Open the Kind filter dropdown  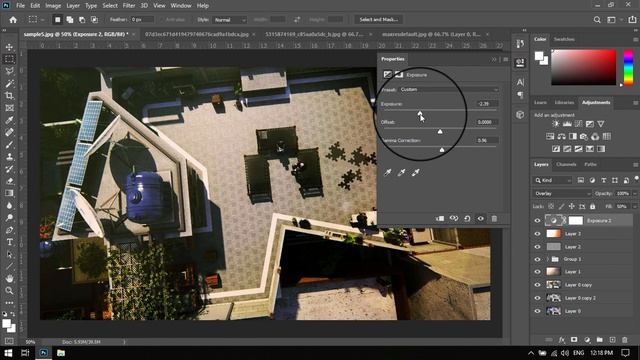coord(553,180)
